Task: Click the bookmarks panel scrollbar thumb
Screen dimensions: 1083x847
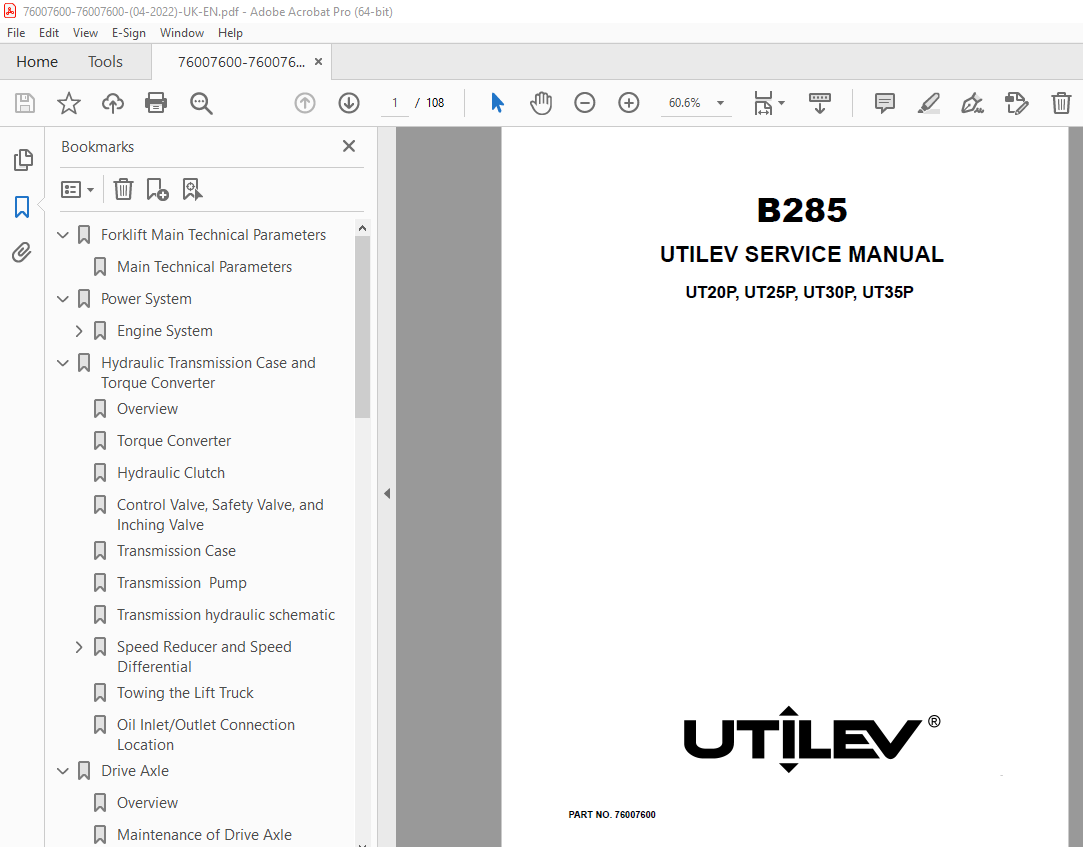Action: pos(363,327)
